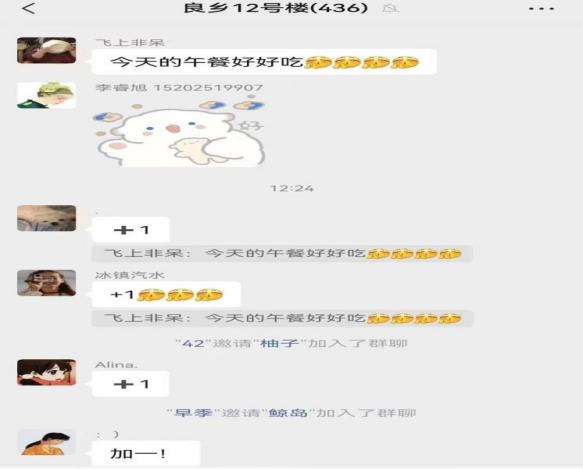Tap the white bunny 好 sticker

pyautogui.click(x=180, y=131)
